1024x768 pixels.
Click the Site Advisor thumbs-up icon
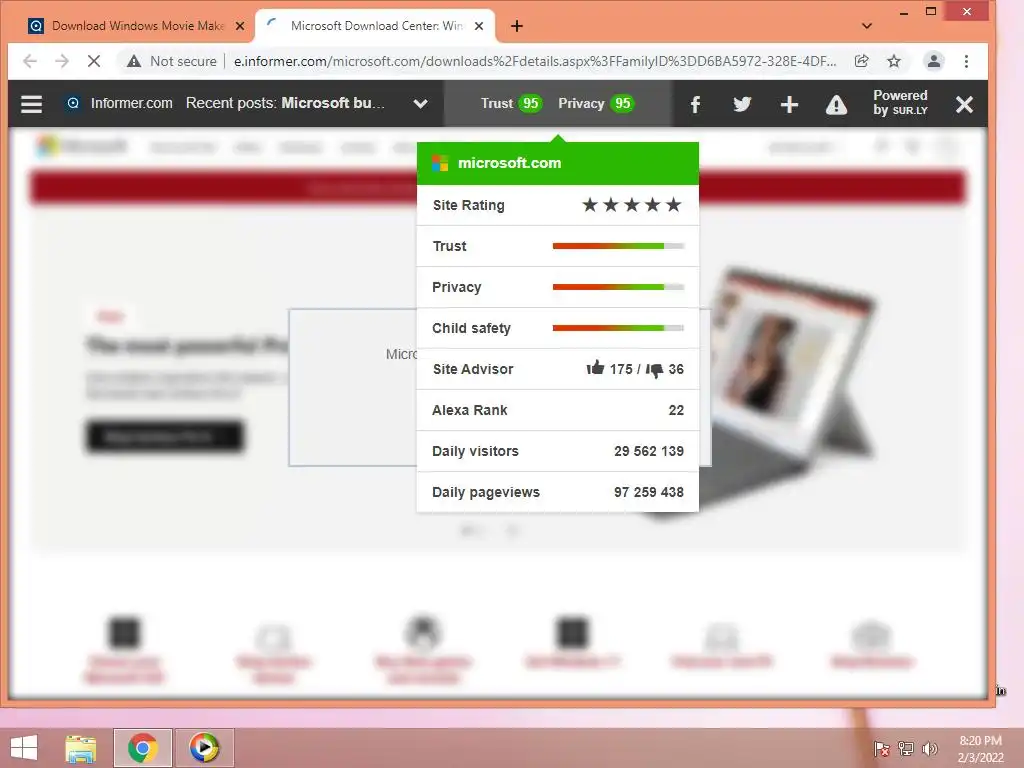coord(595,368)
